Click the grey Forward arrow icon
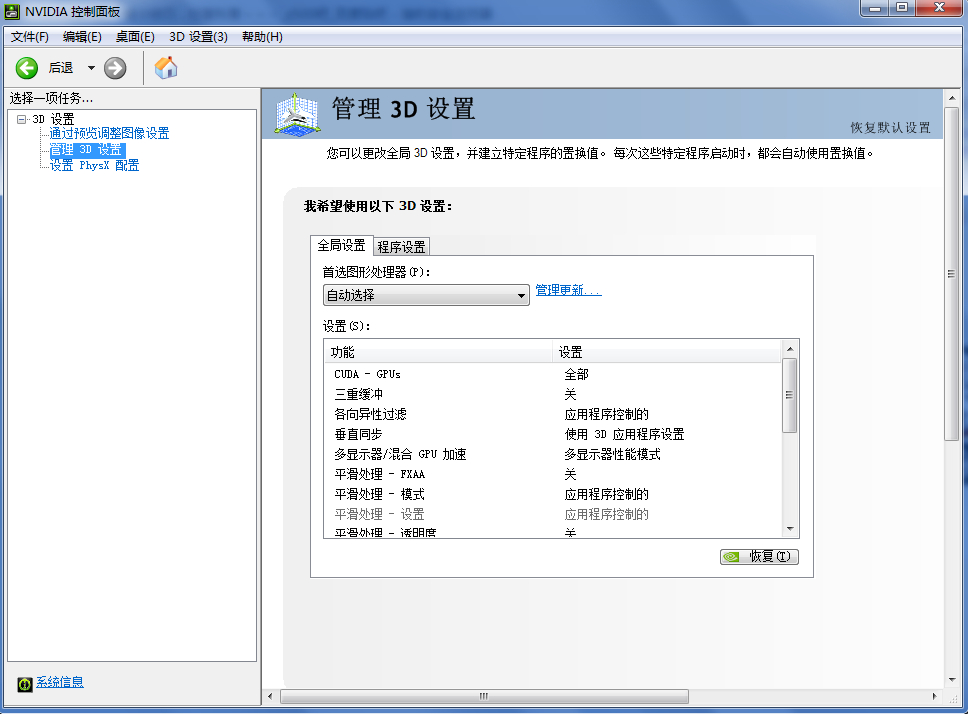Image resolution: width=968 pixels, height=714 pixels. pos(115,68)
